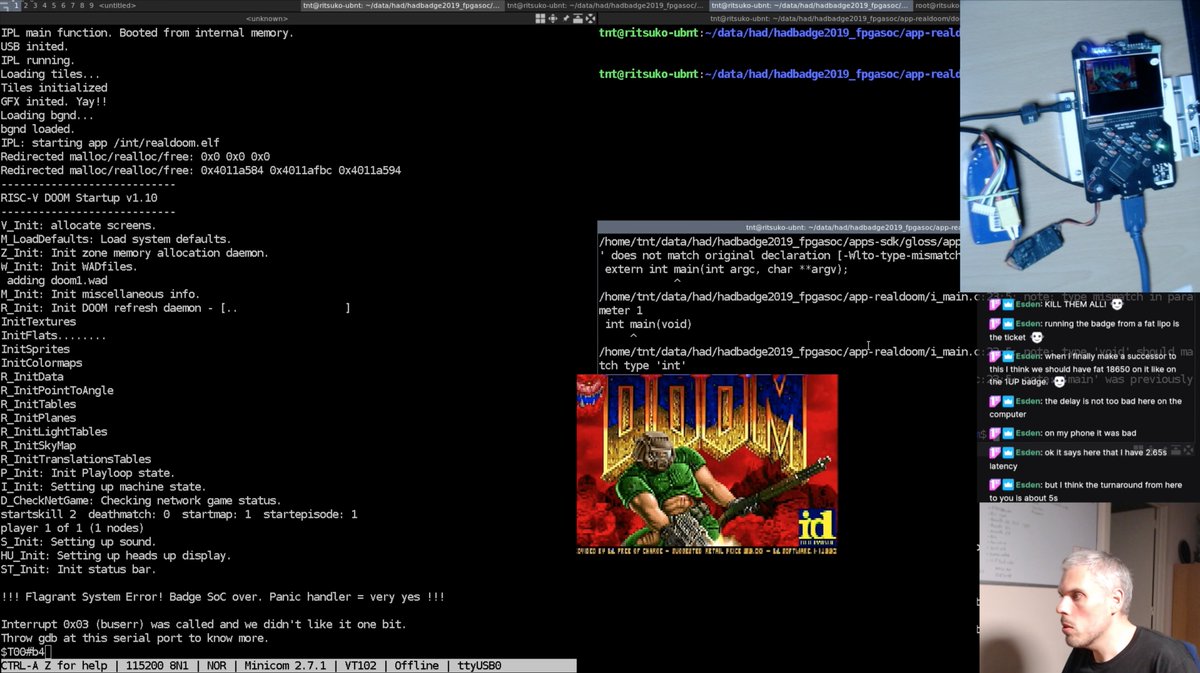The width and height of the screenshot is (1200, 673).
Task: Click 'Minicom 2.7.1' in the status bar
Action: tap(289, 666)
